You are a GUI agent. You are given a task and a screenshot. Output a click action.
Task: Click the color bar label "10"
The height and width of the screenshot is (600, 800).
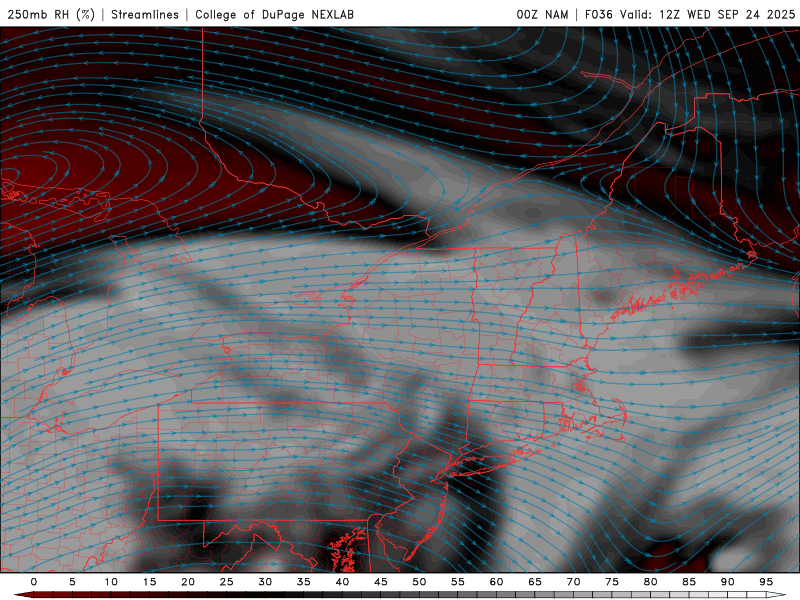(x=111, y=582)
